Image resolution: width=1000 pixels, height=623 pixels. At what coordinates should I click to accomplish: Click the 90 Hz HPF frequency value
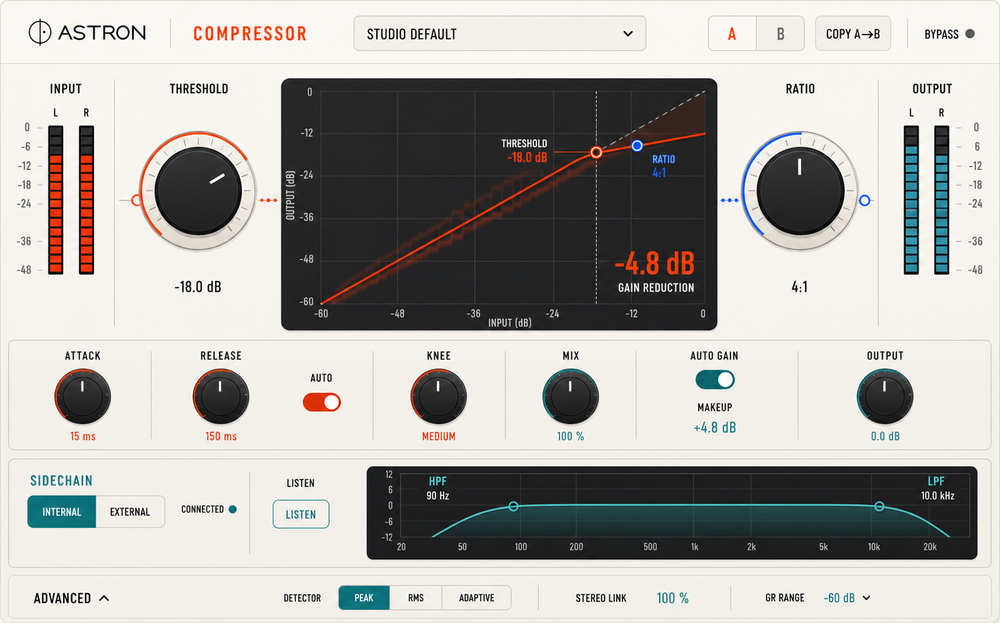(x=438, y=495)
